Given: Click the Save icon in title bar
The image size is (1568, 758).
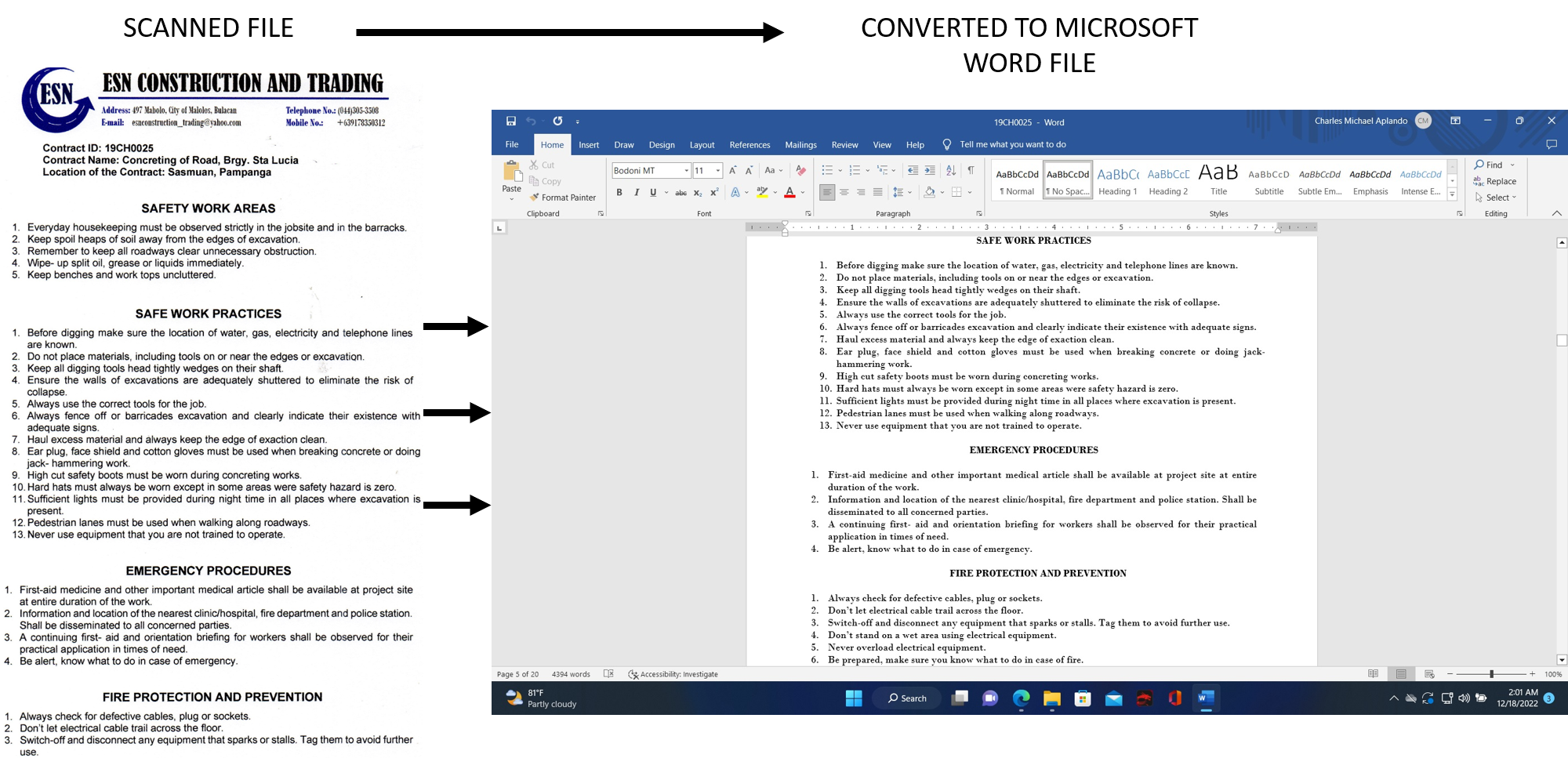Looking at the screenshot, I should [x=511, y=121].
